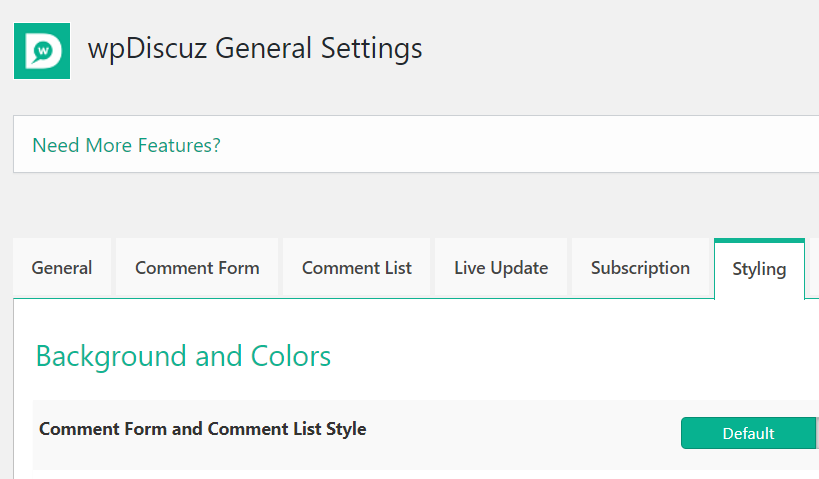Click the green wpDiscuz logo icon
Image resolution: width=819 pixels, height=479 pixels.
coord(42,50)
